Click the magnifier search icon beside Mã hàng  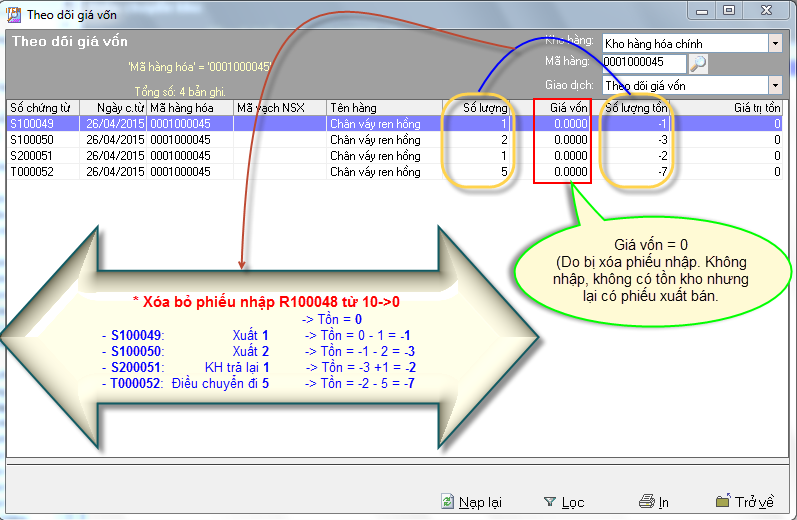[699, 64]
